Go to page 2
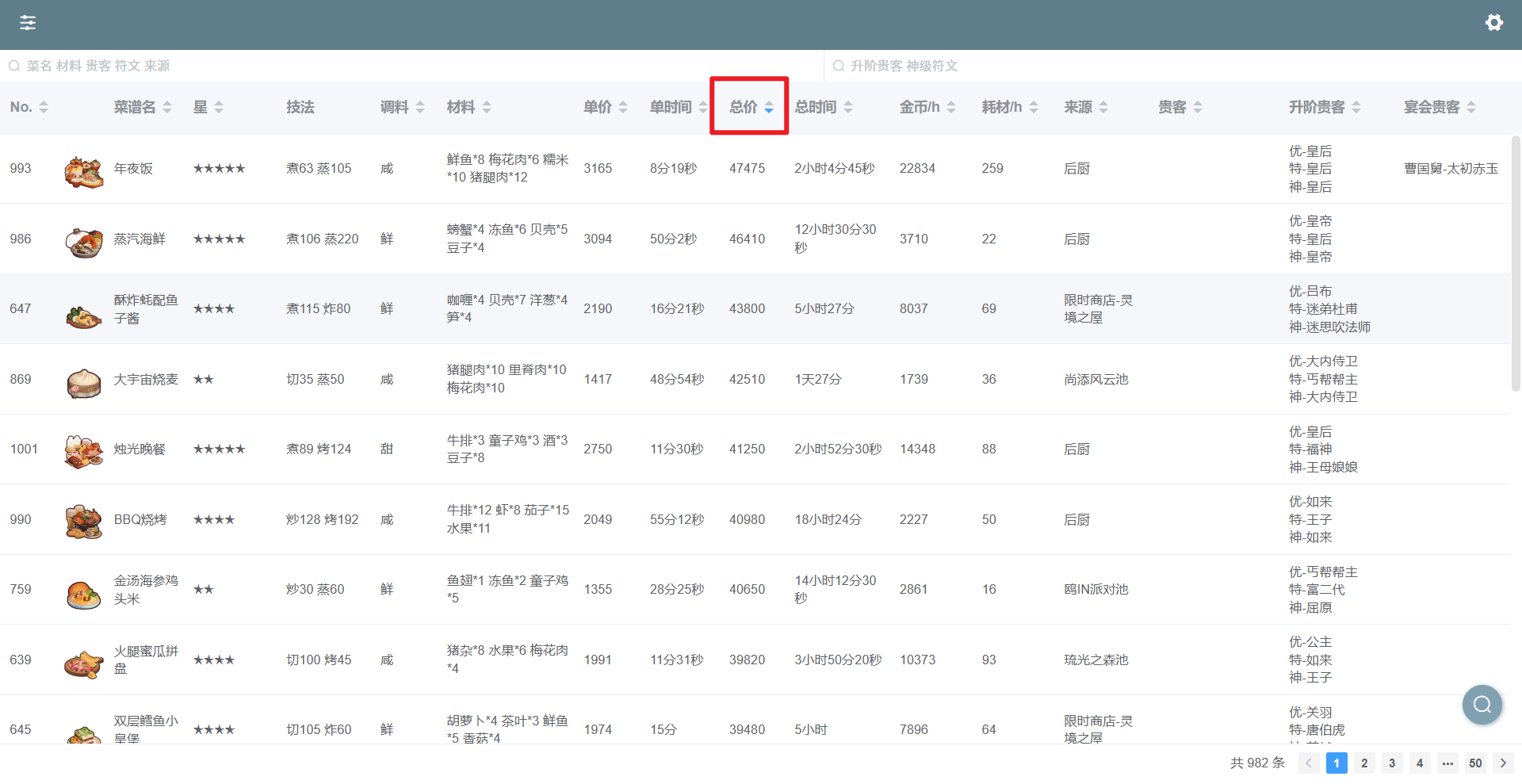 coord(1364,763)
